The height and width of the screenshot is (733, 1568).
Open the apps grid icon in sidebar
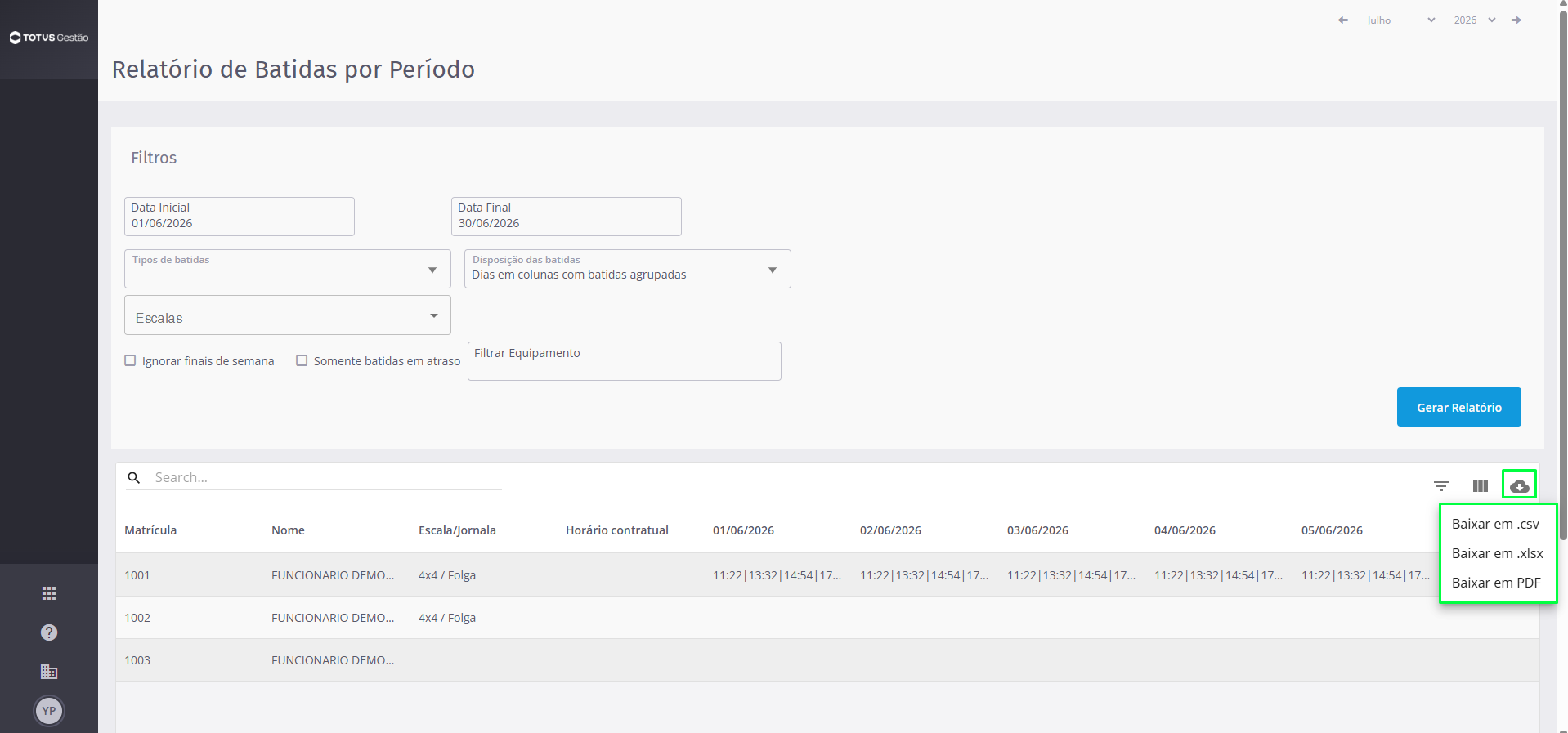[x=49, y=593]
